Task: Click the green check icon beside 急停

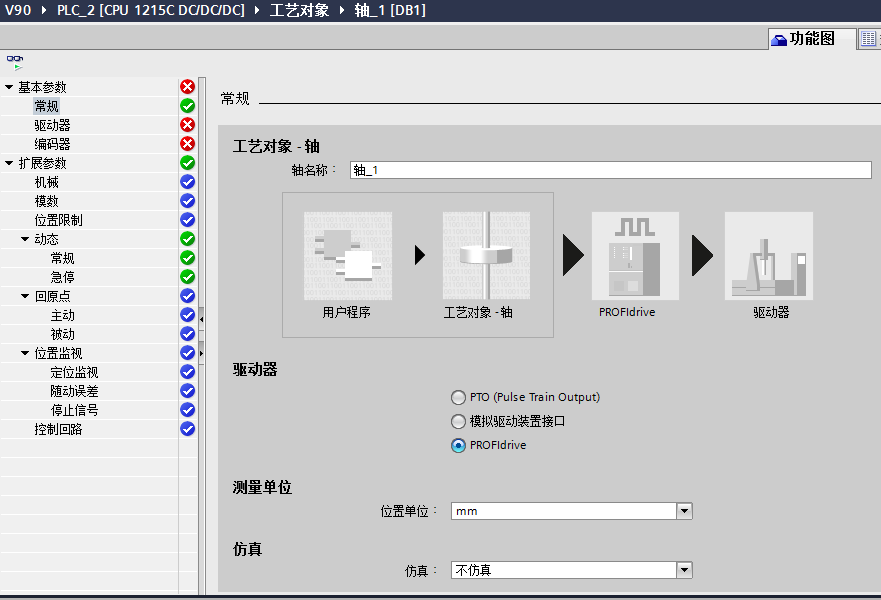Action: click(x=188, y=277)
